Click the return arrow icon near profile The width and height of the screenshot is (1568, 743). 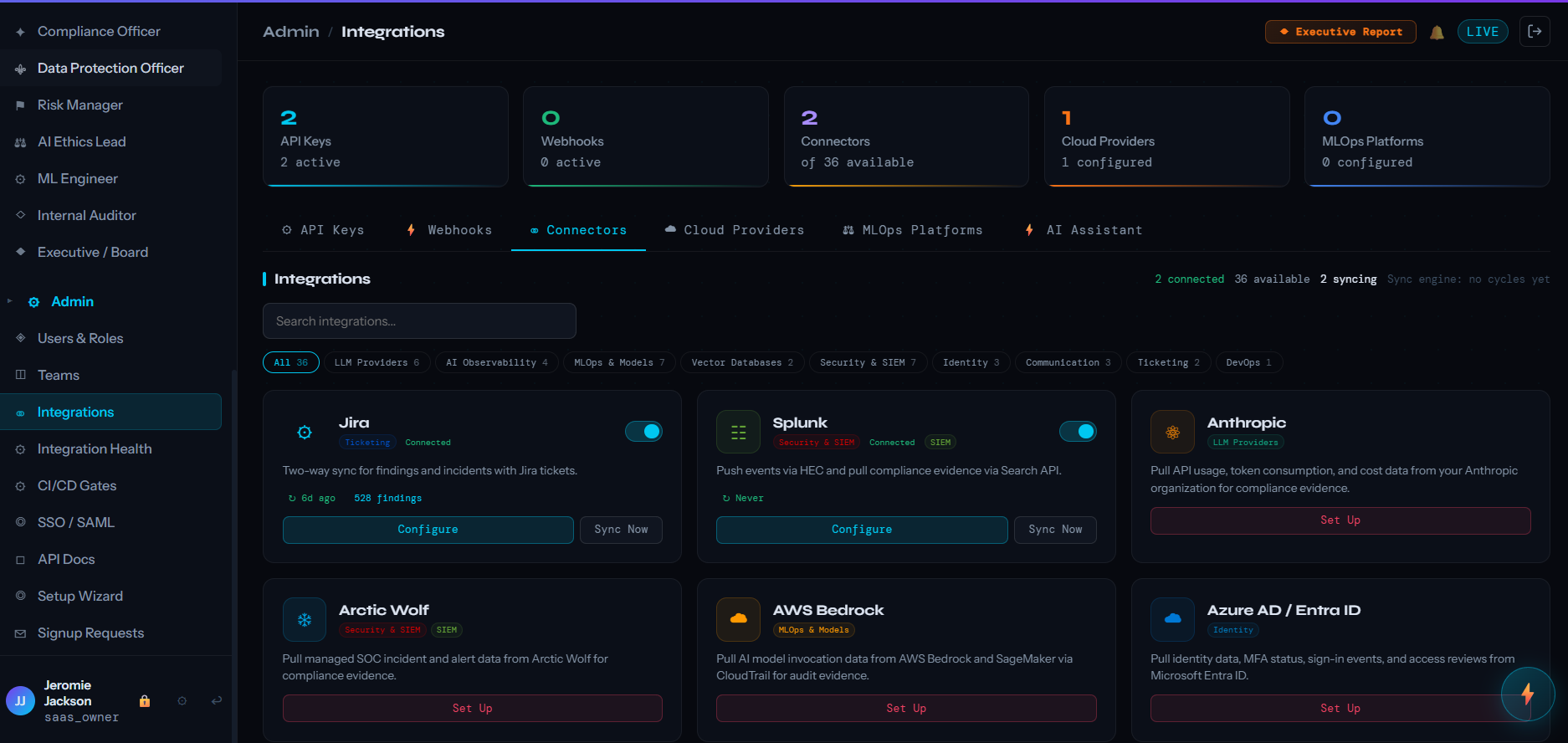tap(217, 701)
